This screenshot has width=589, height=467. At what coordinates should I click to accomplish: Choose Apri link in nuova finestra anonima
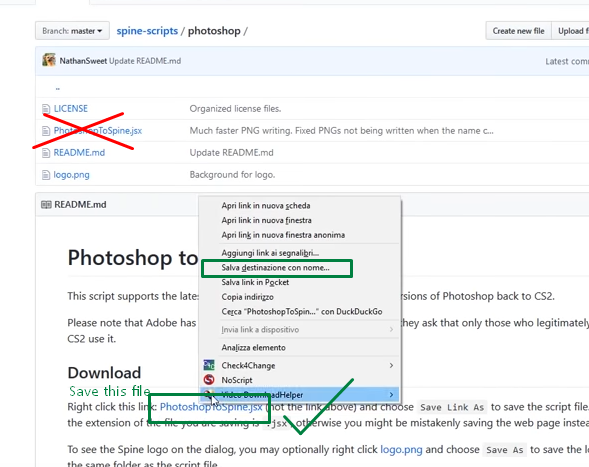coord(300,235)
